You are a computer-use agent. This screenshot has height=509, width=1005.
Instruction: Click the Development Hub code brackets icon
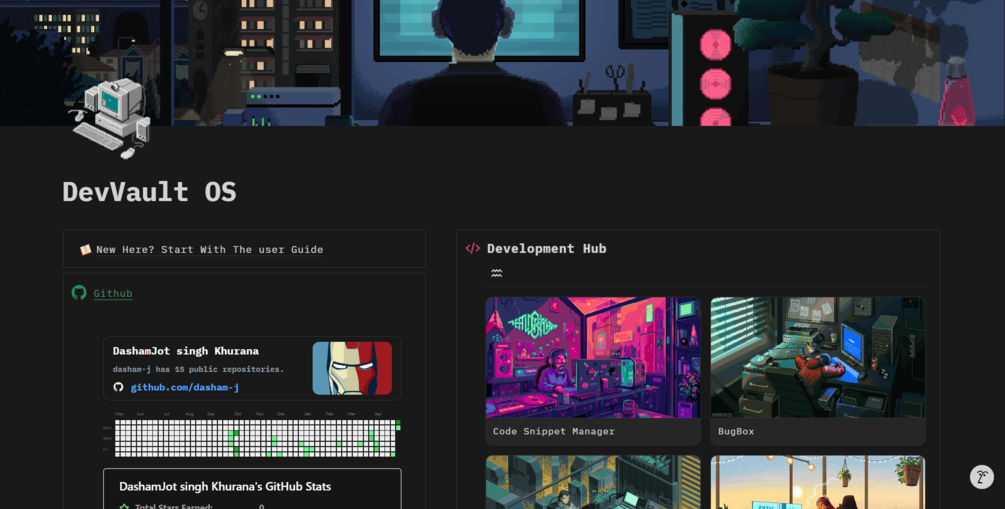click(x=473, y=249)
